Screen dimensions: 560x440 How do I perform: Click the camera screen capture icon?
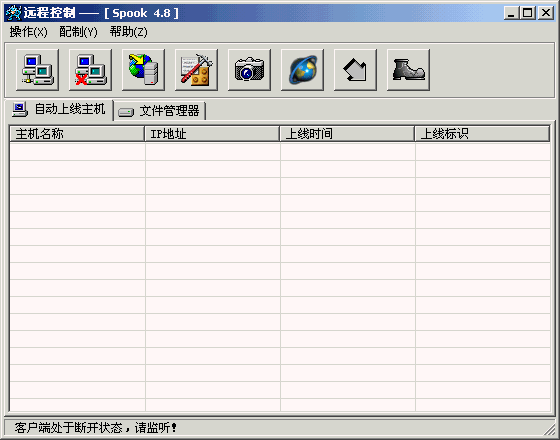pos(249,70)
